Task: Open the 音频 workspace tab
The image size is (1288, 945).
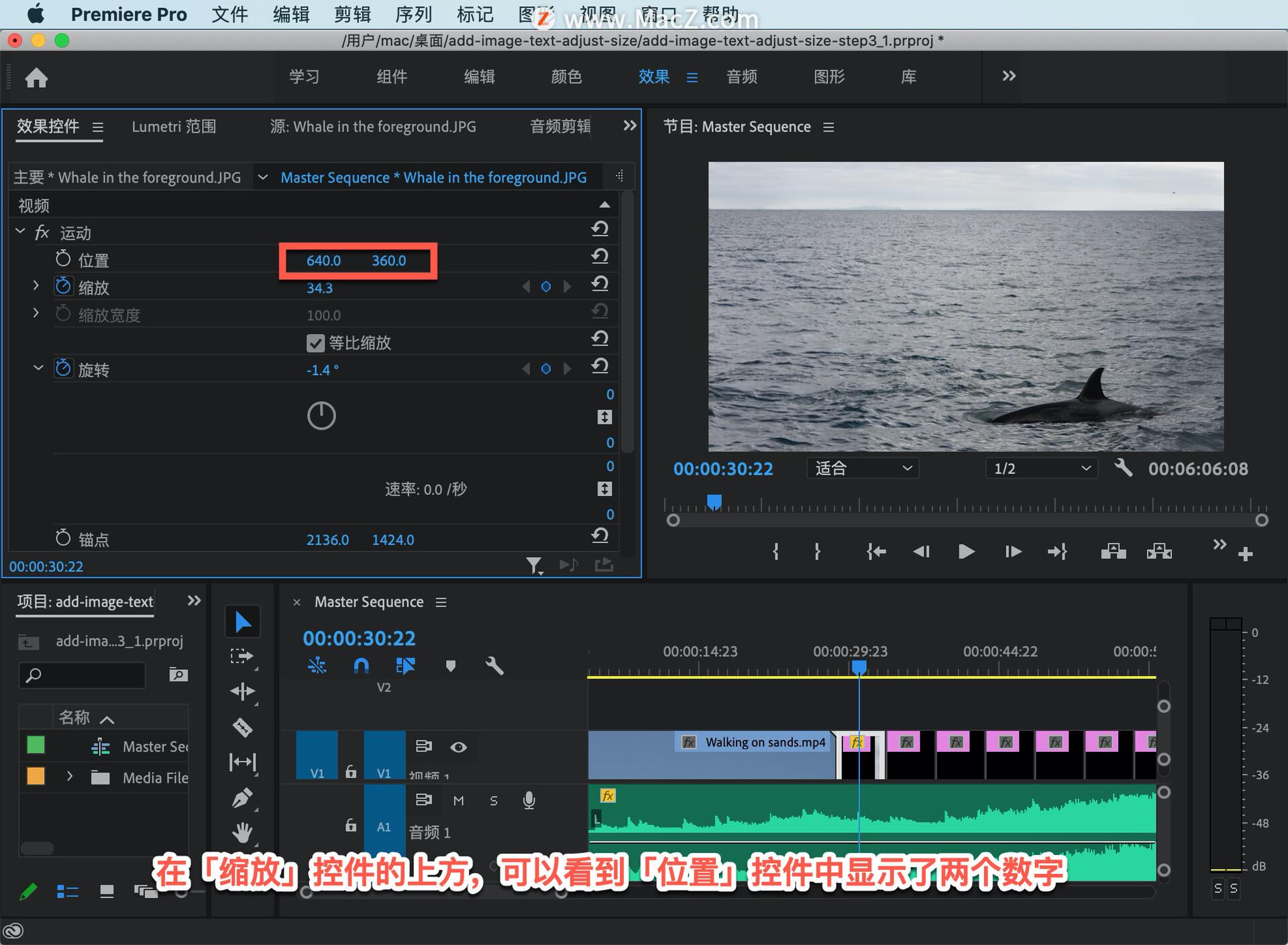Action: [x=742, y=77]
